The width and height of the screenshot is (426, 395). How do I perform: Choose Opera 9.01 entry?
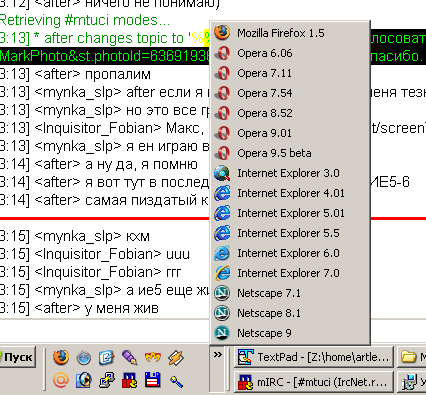tap(290, 133)
